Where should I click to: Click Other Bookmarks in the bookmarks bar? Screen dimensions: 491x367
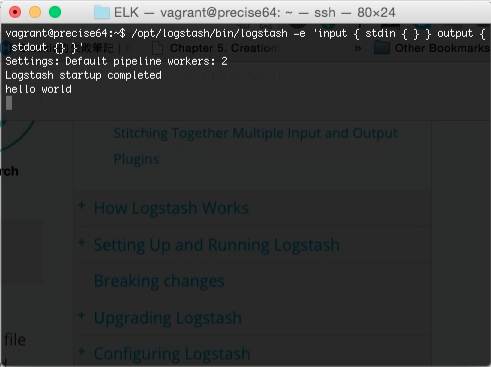click(x=442, y=48)
